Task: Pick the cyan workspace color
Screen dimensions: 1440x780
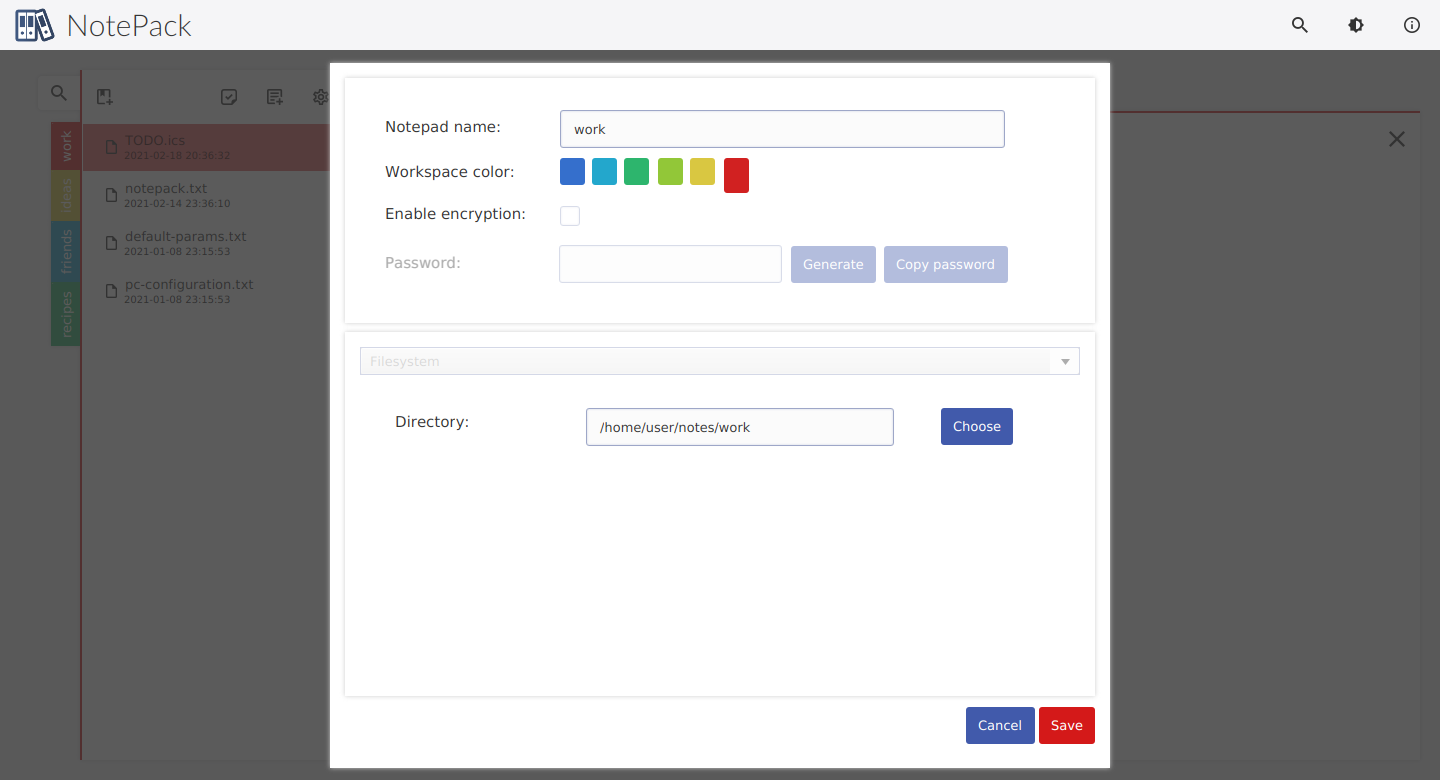Action: click(604, 172)
